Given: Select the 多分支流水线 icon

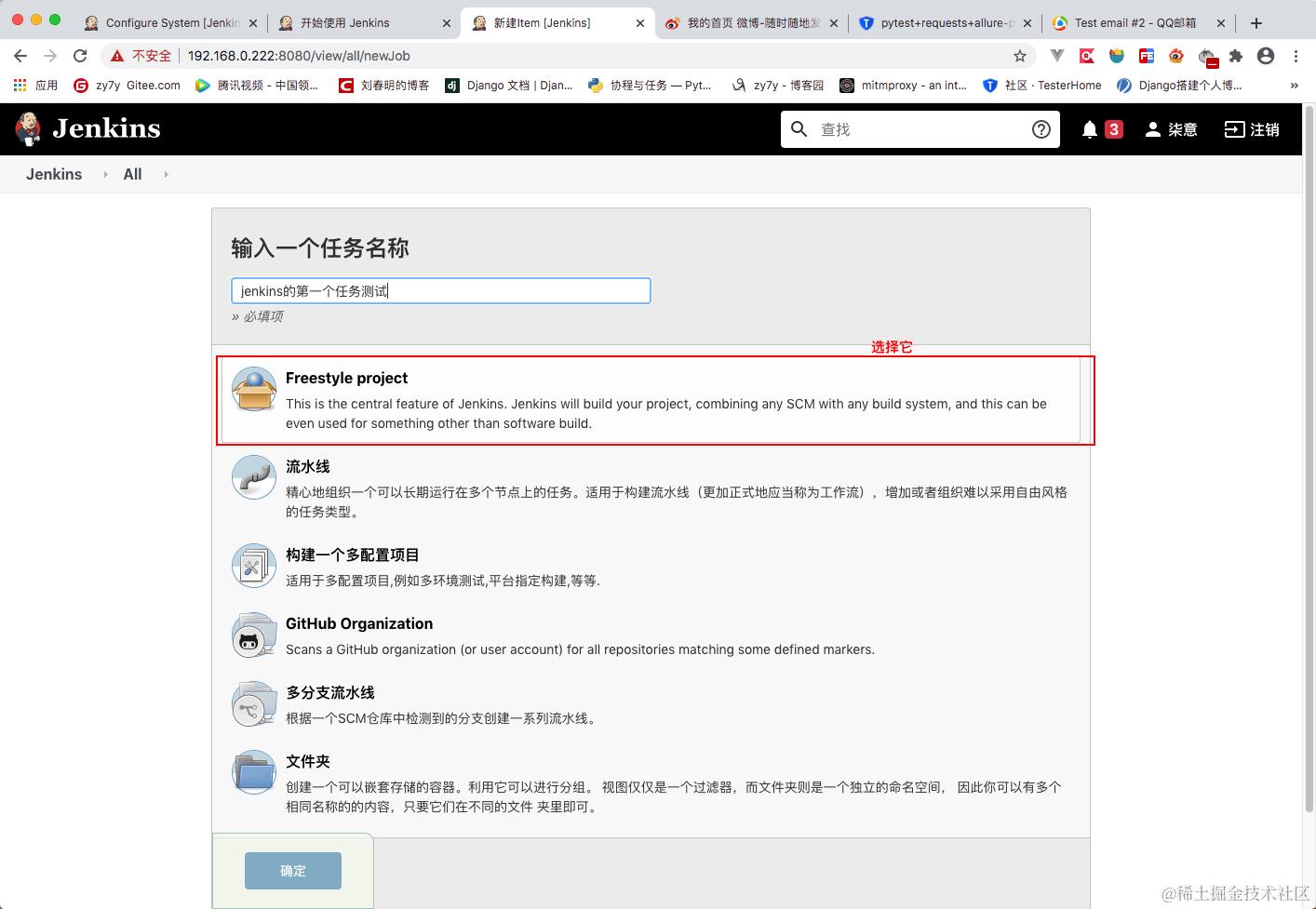Looking at the screenshot, I should point(254,703).
